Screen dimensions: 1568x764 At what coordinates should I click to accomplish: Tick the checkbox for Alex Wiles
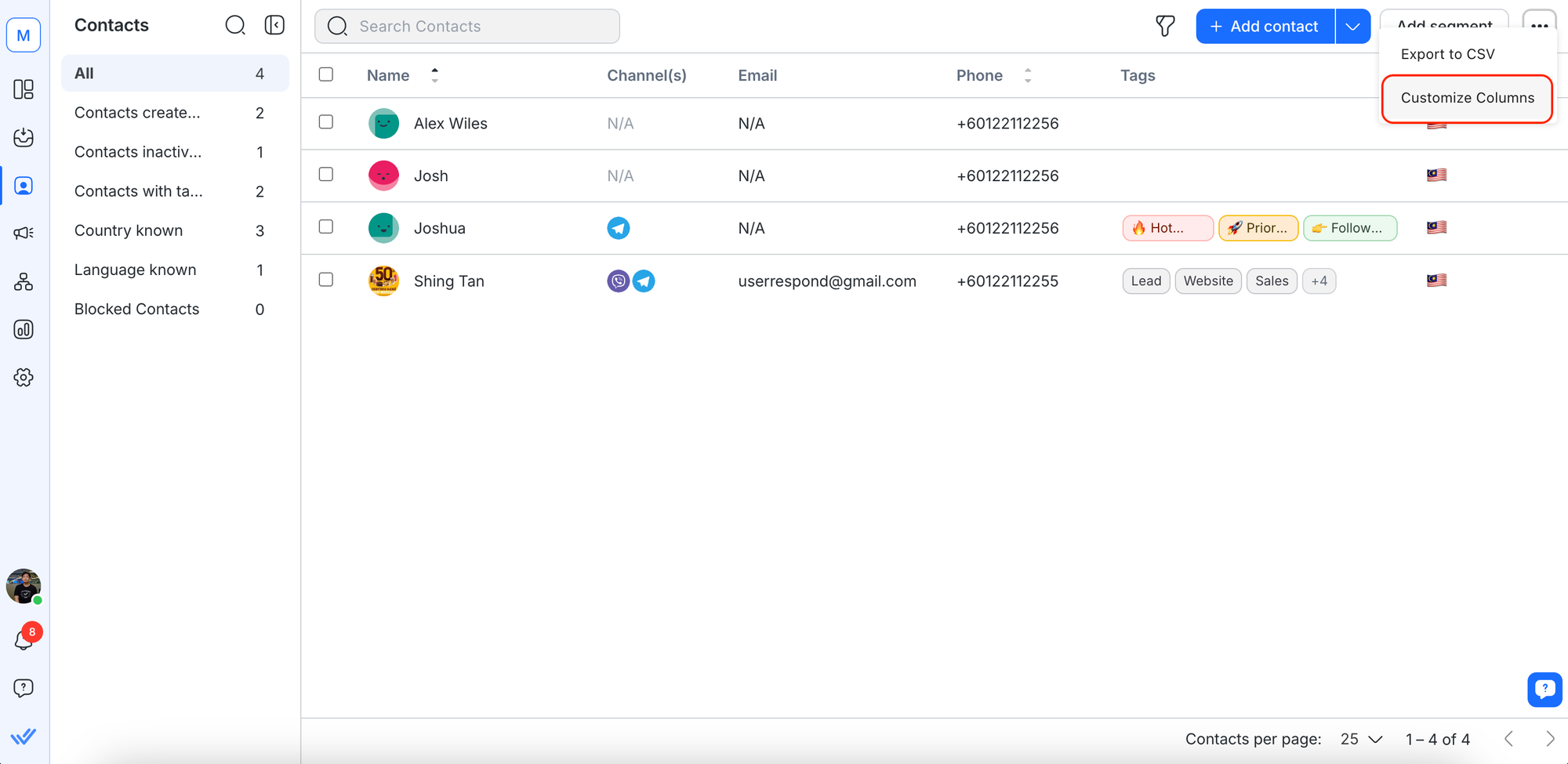tap(326, 122)
